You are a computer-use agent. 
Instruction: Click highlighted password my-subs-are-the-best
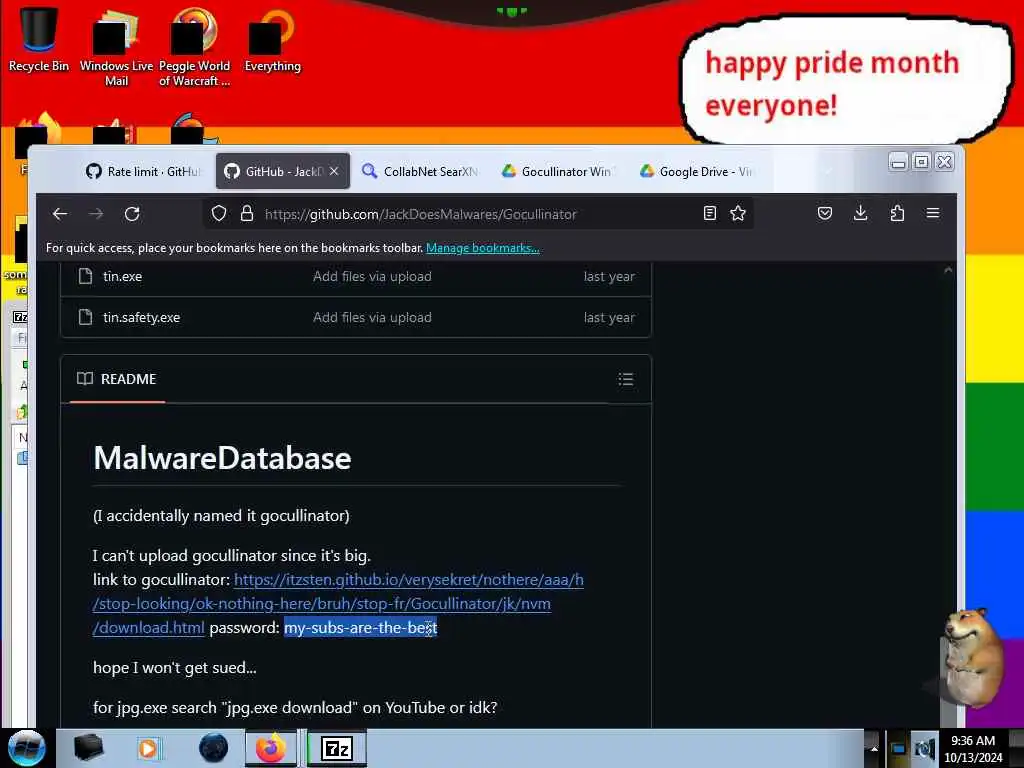[x=360, y=628]
